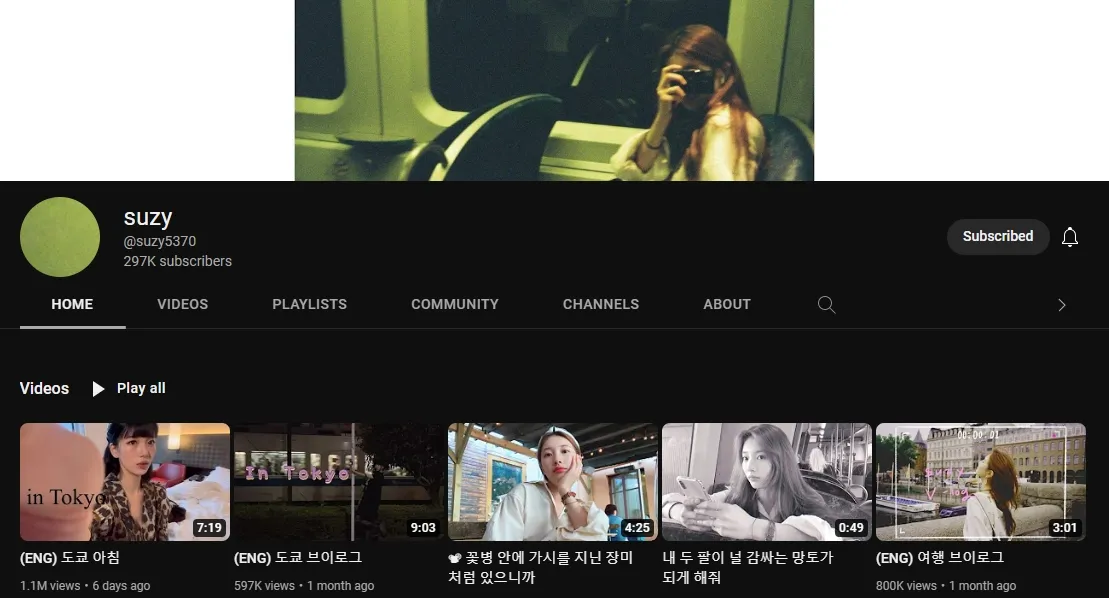Open the channel search magnifier icon
Image resolution: width=1109 pixels, height=598 pixels.
click(826, 305)
